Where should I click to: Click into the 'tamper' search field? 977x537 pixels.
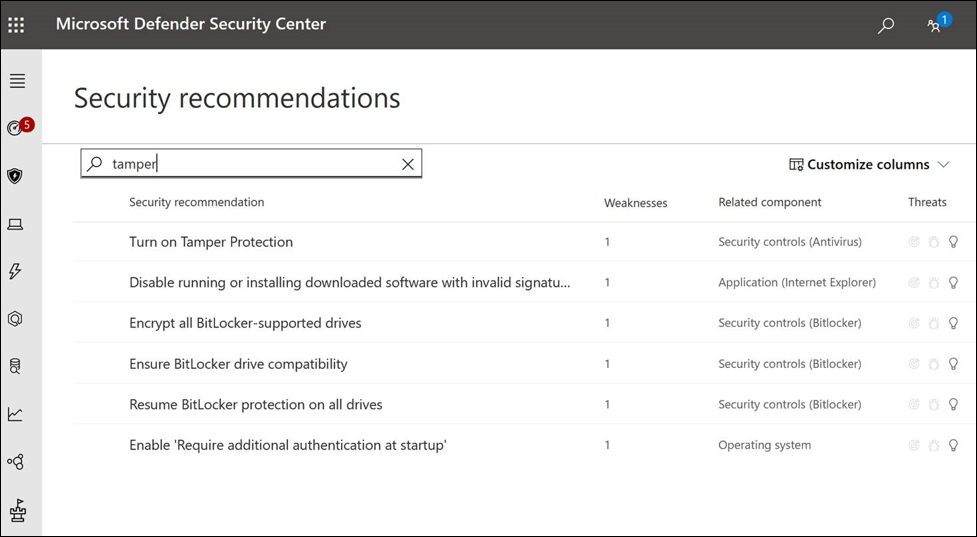point(251,164)
